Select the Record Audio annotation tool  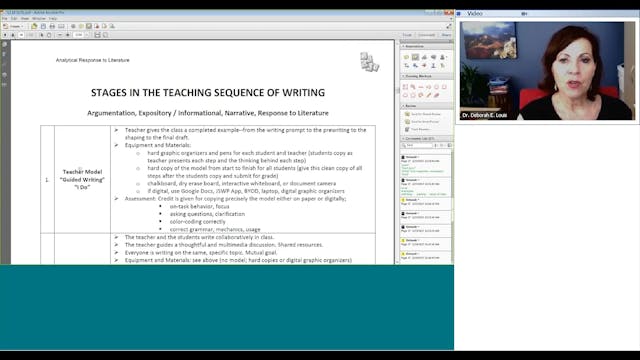click(433, 57)
